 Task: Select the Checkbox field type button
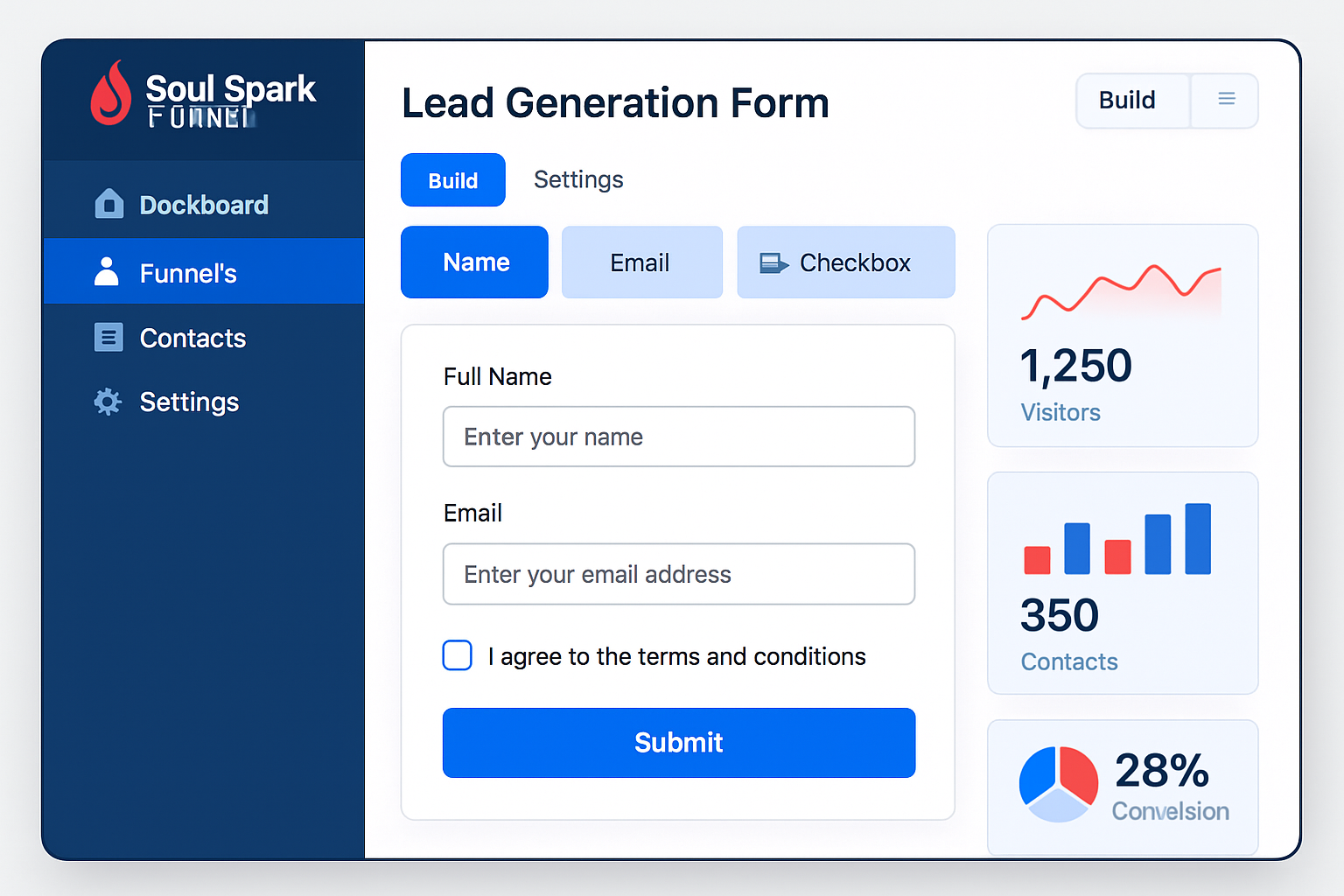846,262
